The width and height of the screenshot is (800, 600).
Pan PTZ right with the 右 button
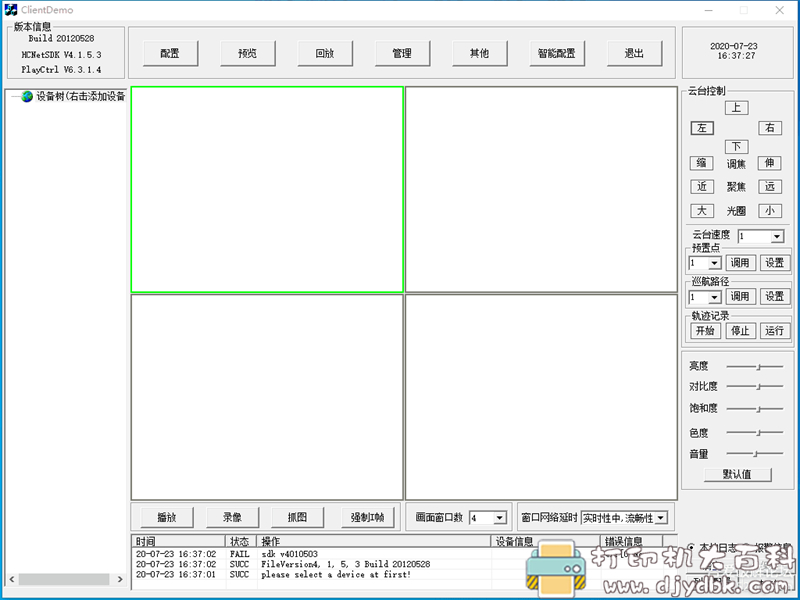(770, 128)
